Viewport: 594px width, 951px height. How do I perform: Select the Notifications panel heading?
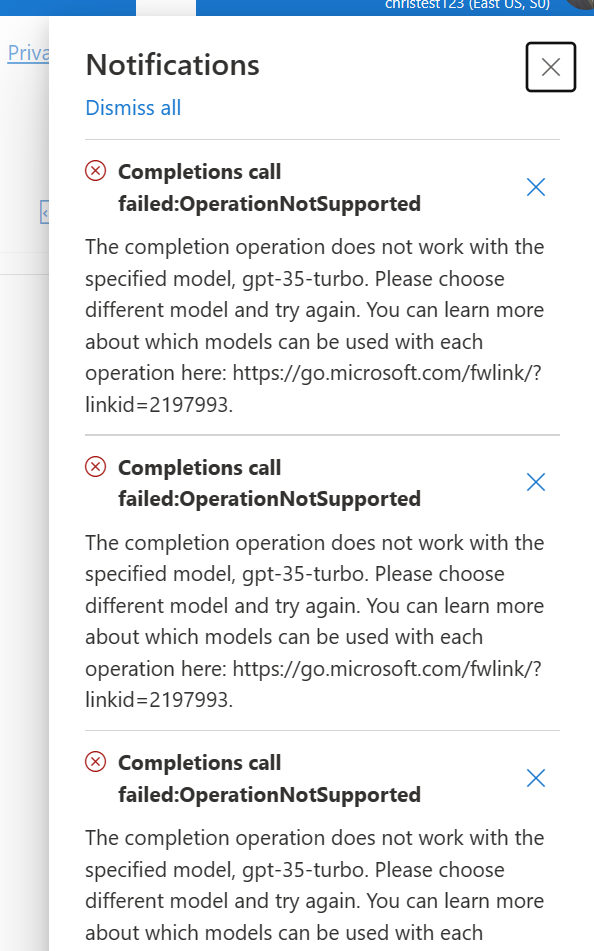pos(172,65)
